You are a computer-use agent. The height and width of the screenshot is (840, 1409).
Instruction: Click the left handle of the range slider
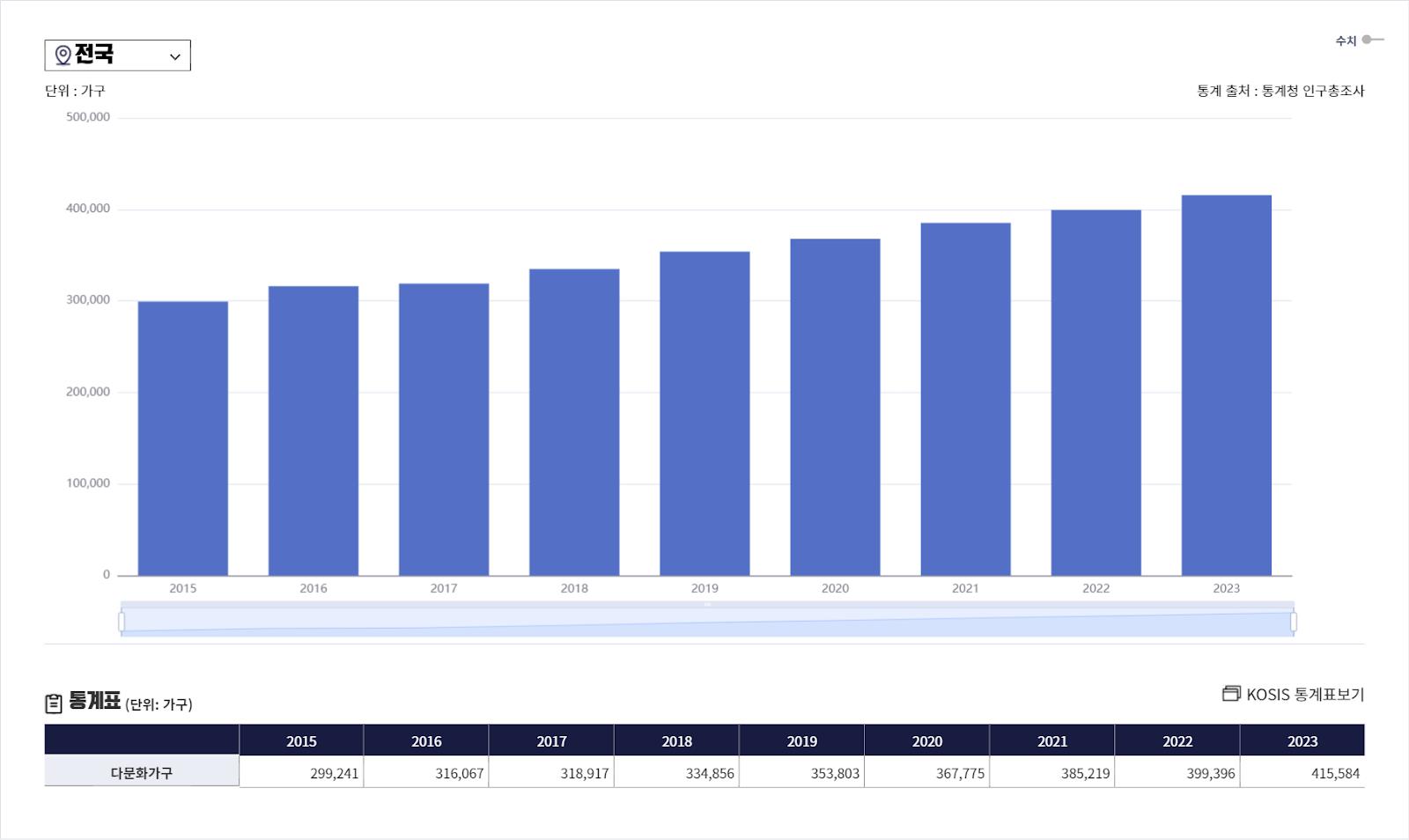(122, 623)
